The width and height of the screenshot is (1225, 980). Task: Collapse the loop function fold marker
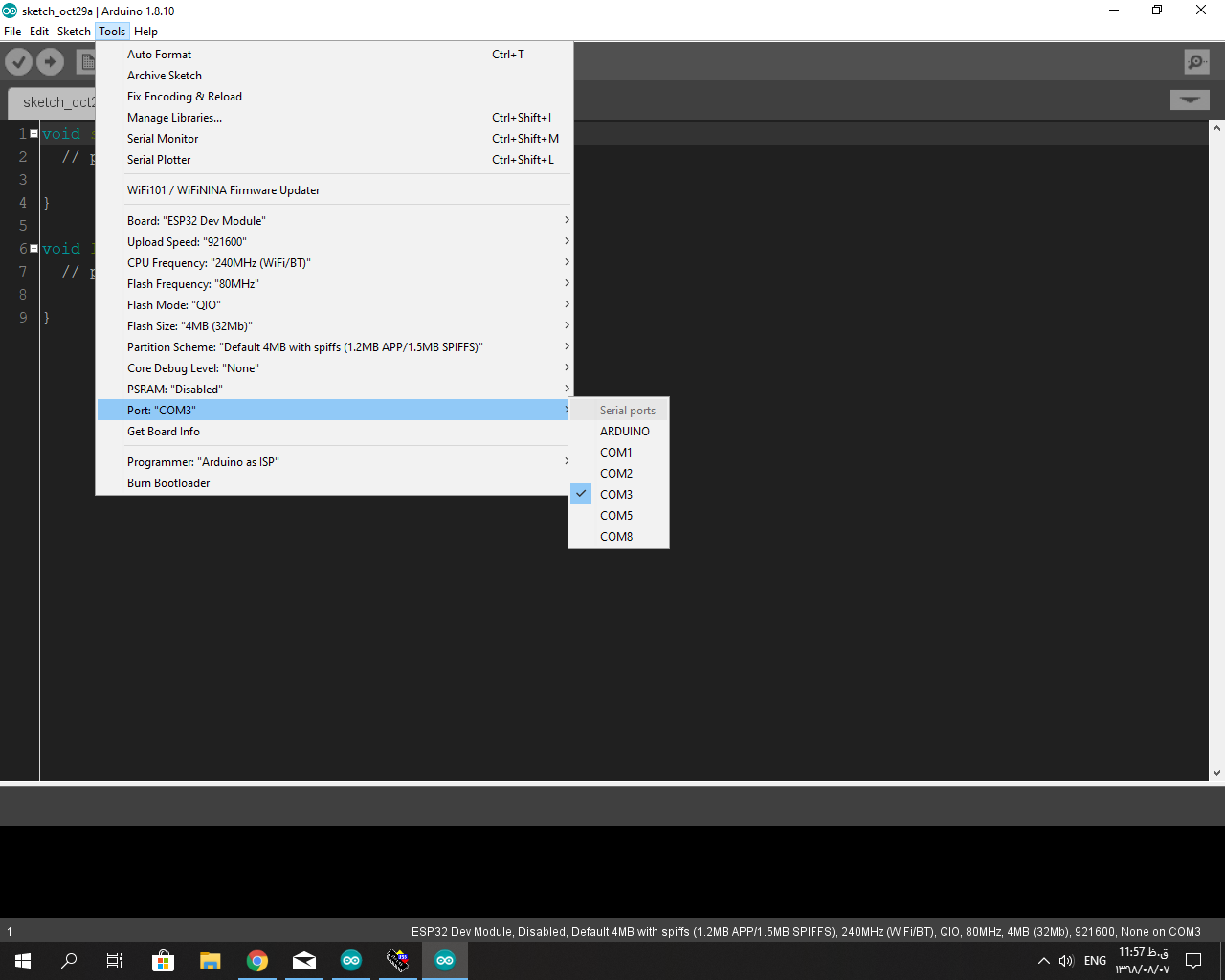point(34,249)
